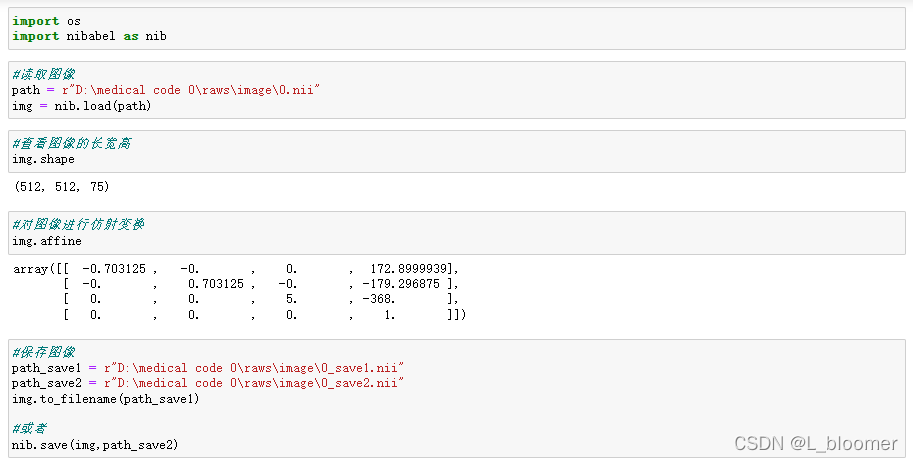Click the '#保存图像' comment
913x462 pixels.
[44, 352]
